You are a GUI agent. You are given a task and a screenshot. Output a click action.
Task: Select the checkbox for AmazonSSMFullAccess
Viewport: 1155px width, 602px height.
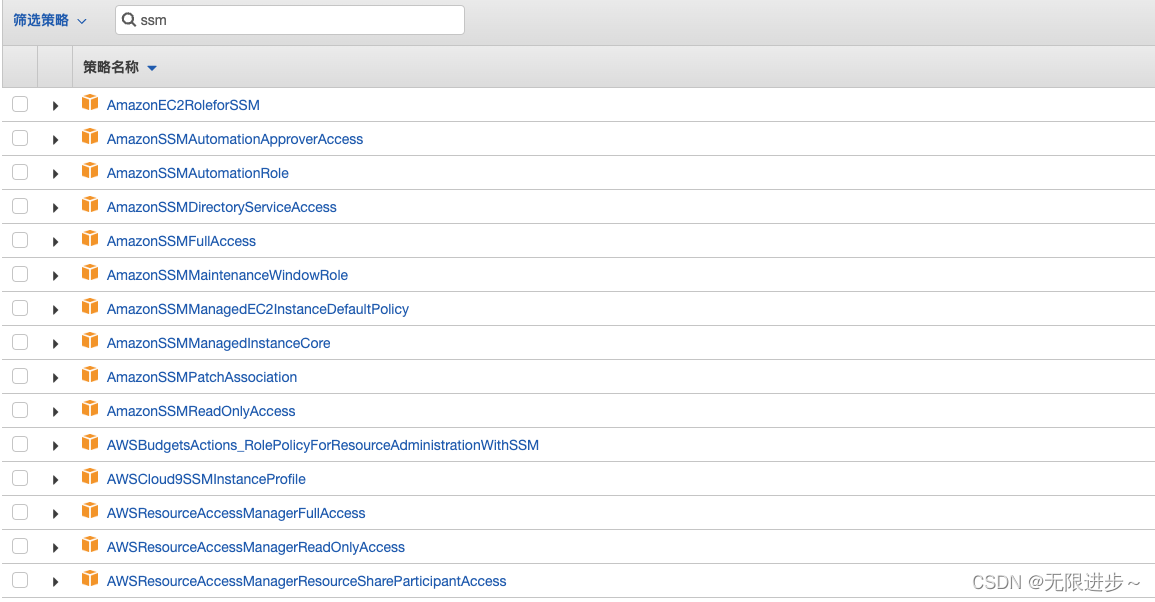tap(19, 240)
